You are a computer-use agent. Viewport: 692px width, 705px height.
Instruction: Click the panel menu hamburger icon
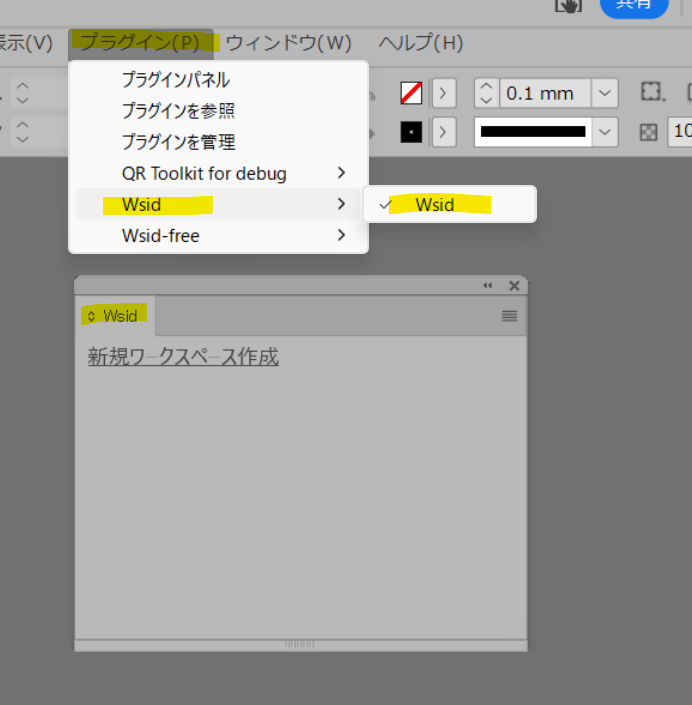(x=509, y=316)
